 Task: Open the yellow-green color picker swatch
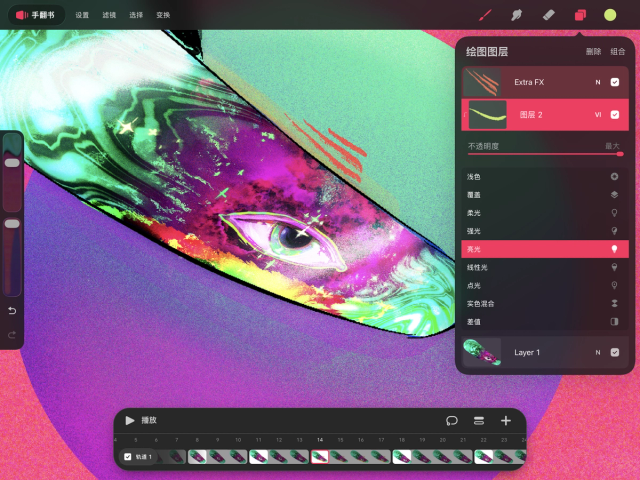coord(610,15)
